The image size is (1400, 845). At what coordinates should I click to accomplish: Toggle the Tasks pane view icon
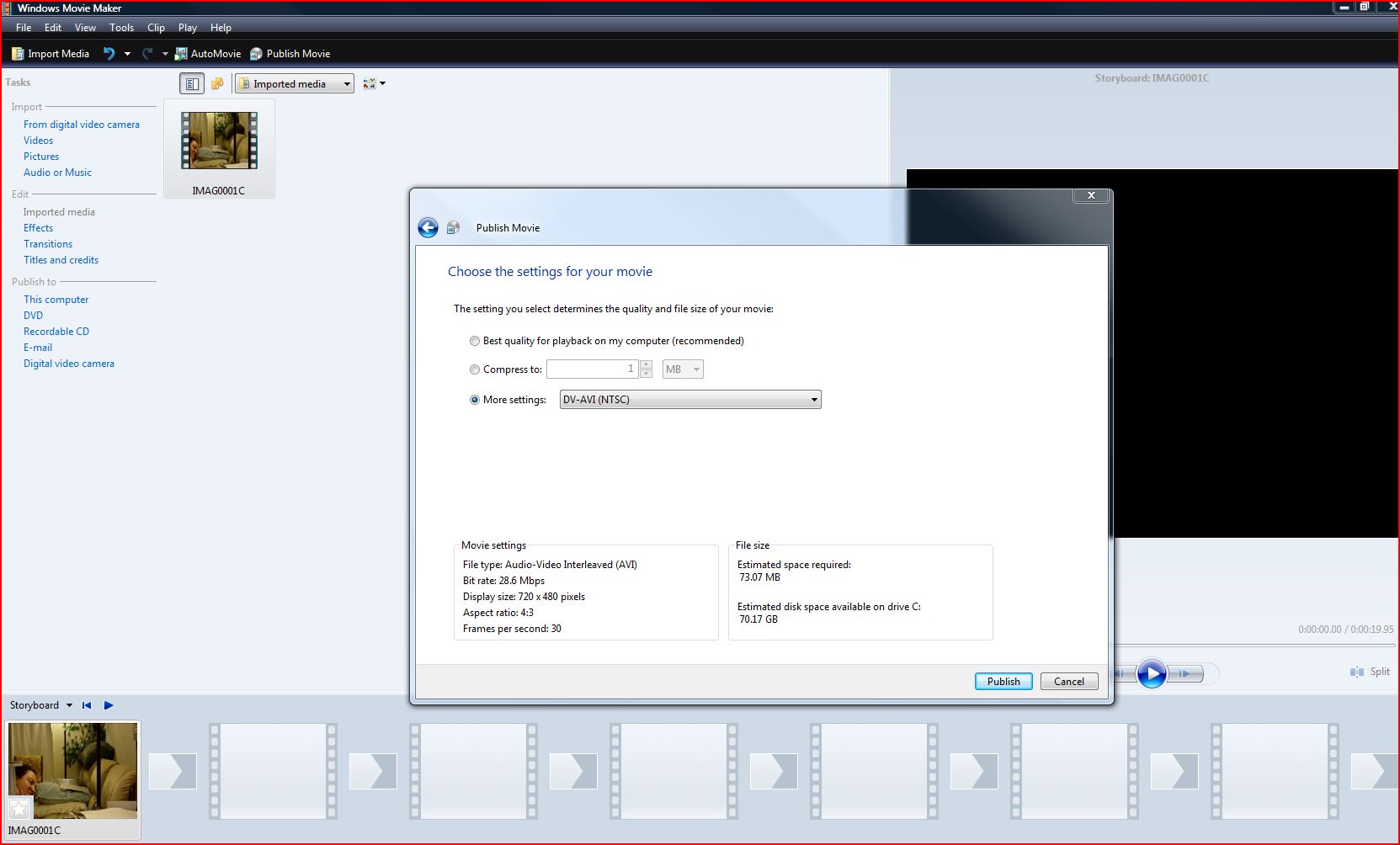[x=192, y=83]
